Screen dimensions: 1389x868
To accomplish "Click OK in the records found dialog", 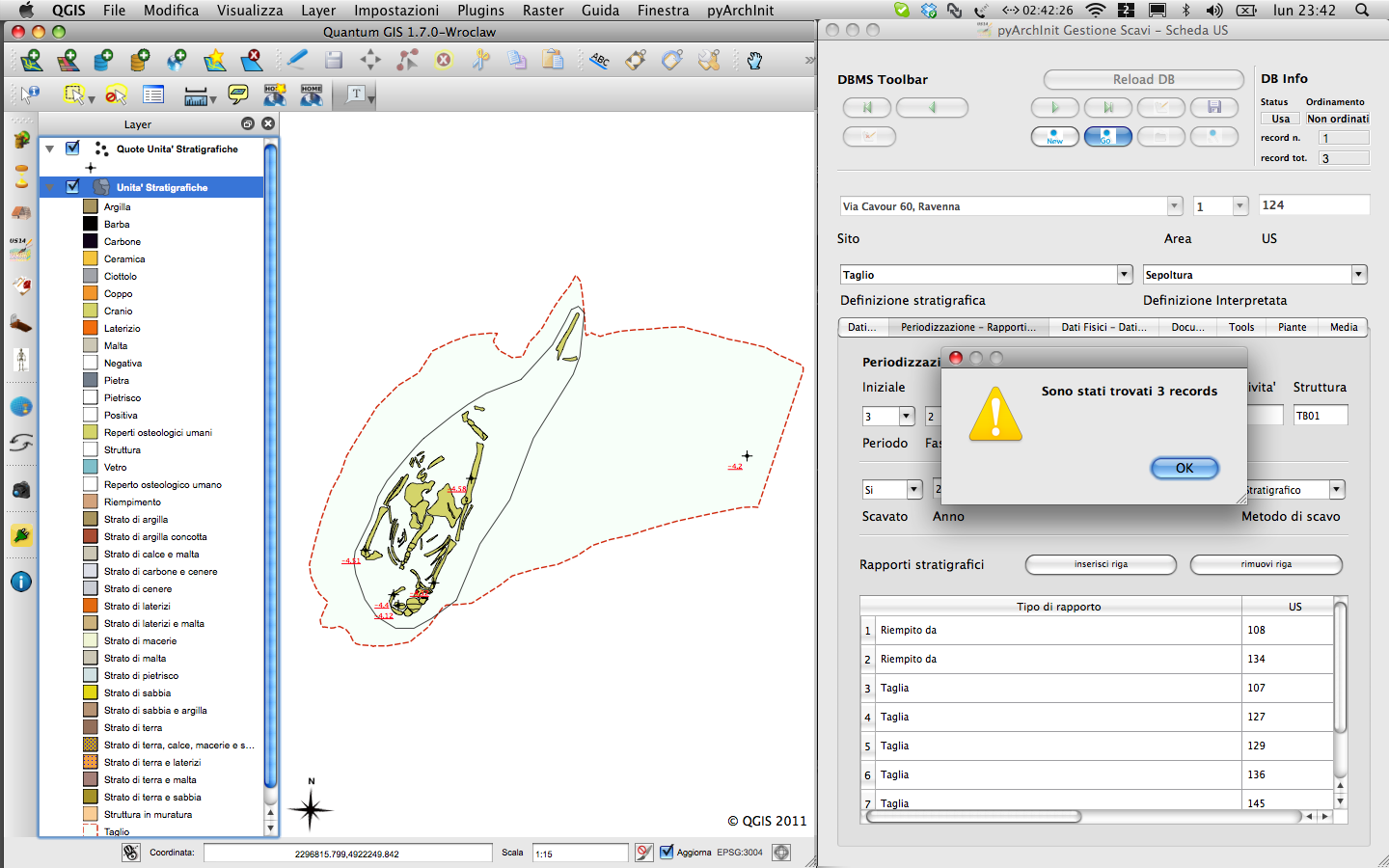I will [x=1185, y=468].
